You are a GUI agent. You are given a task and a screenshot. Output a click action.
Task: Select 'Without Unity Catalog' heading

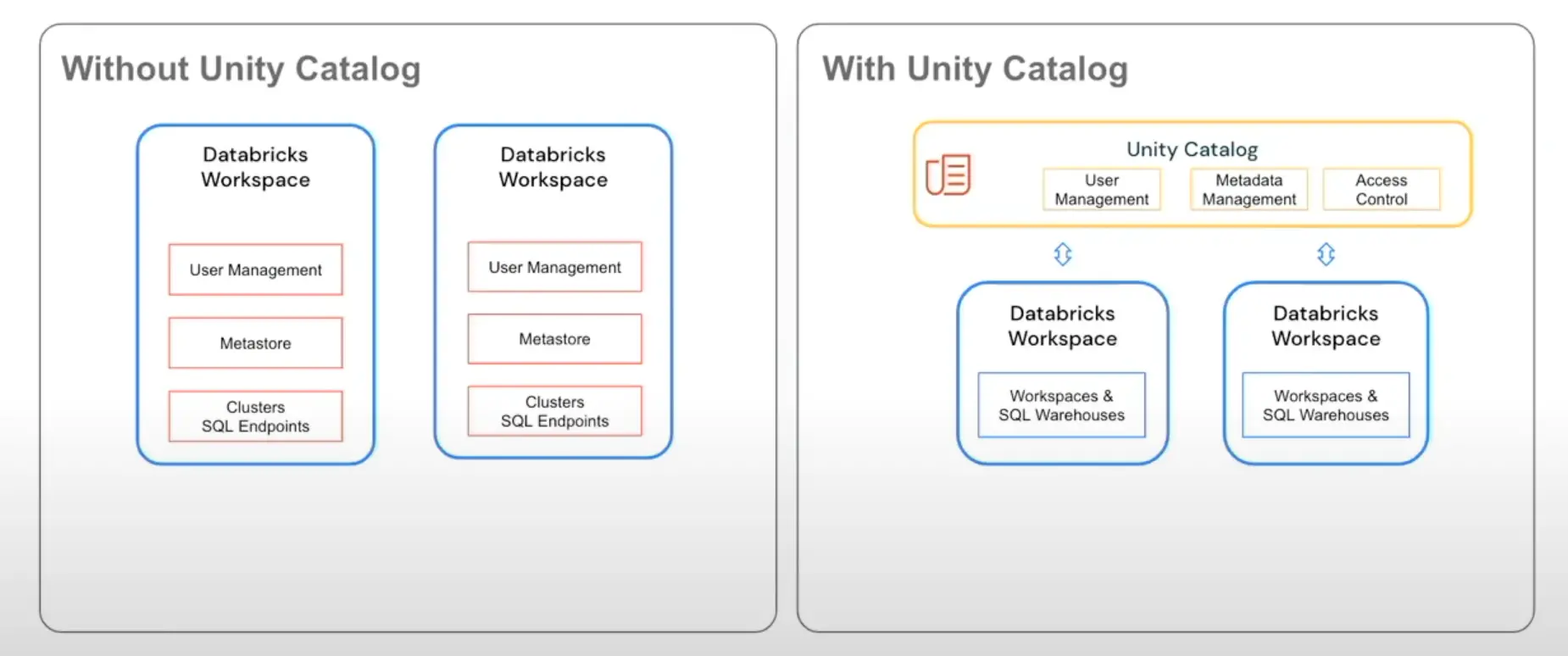tap(241, 69)
